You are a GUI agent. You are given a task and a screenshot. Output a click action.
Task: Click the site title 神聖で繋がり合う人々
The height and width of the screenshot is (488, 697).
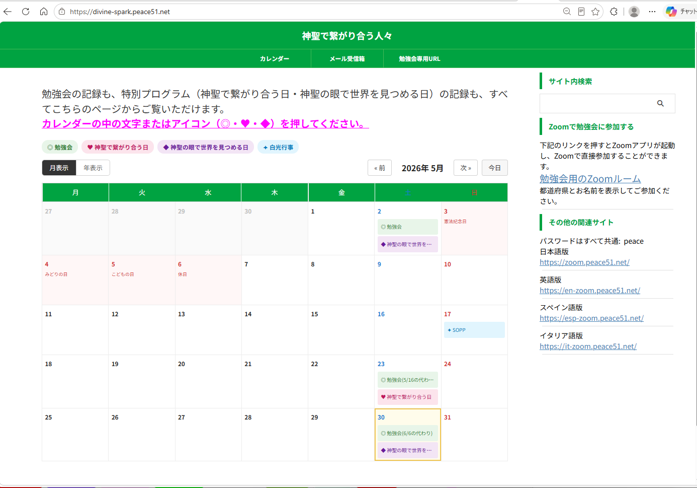pos(347,36)
